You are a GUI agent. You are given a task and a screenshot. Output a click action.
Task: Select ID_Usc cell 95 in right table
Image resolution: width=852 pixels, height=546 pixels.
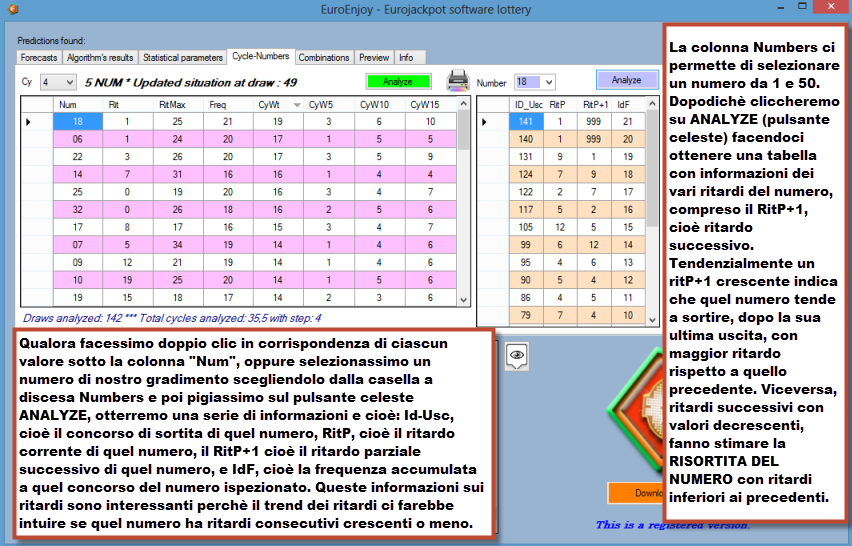coord(526,262)
